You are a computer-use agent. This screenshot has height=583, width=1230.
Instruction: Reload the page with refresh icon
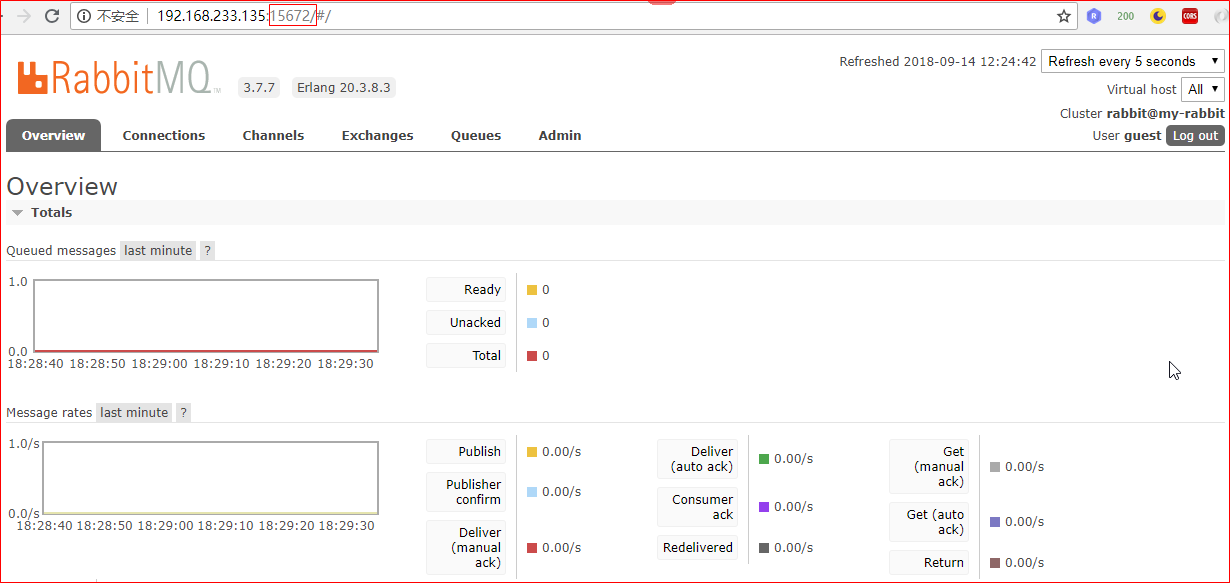(53, 16)
